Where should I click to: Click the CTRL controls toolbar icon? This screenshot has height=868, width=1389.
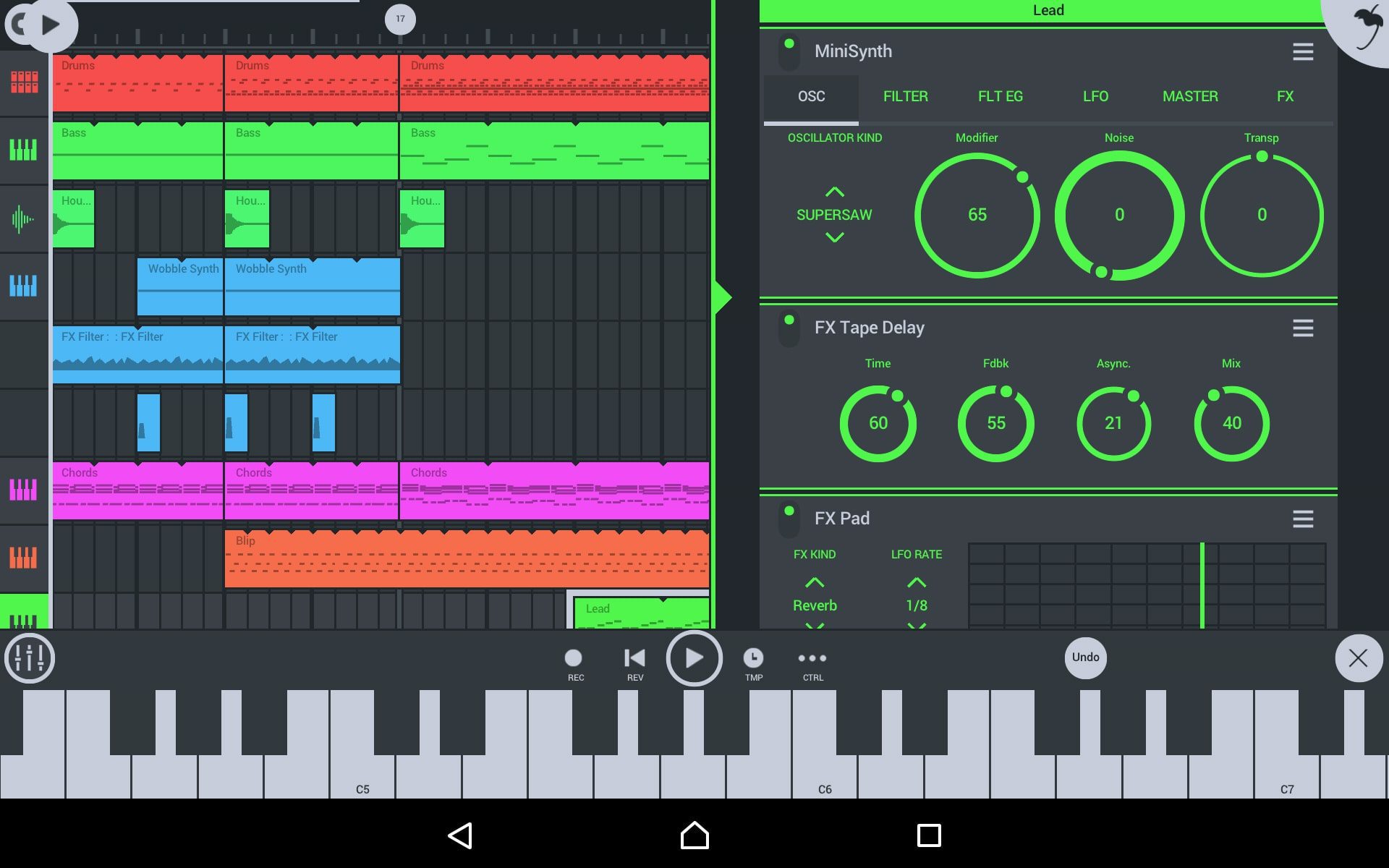tap(813, 657)
